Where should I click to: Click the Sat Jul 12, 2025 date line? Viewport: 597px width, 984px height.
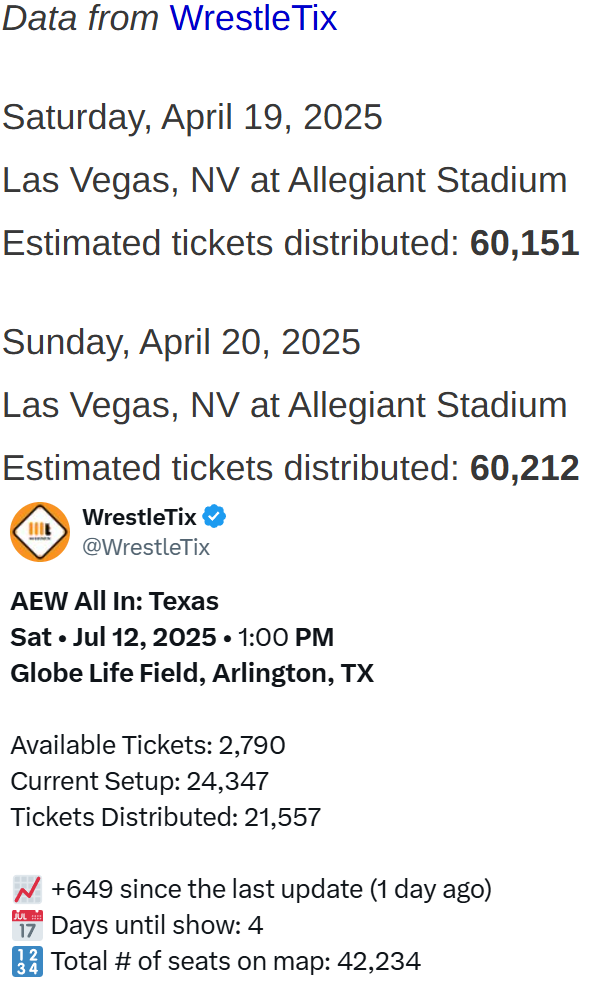tap(172, 637)
